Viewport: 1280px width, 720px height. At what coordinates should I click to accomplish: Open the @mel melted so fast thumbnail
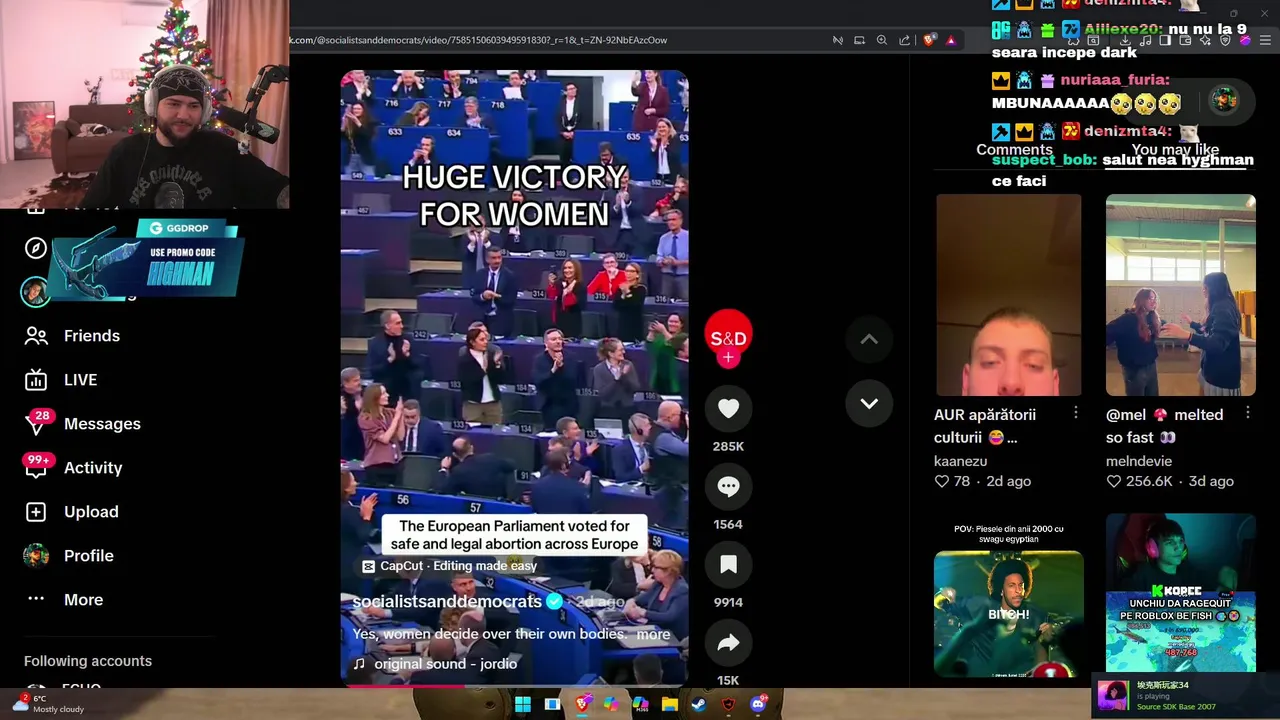click(x=1180, y=295)
